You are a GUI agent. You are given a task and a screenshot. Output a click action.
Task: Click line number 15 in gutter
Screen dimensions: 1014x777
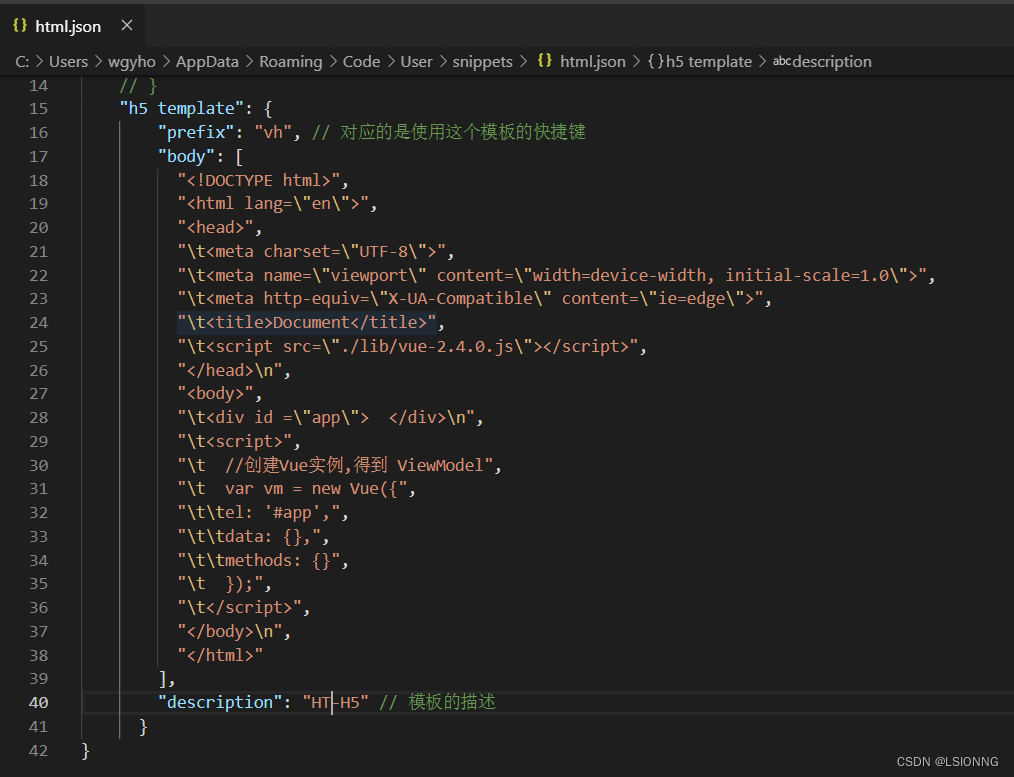pyautogui.click(x=39, y=109)
